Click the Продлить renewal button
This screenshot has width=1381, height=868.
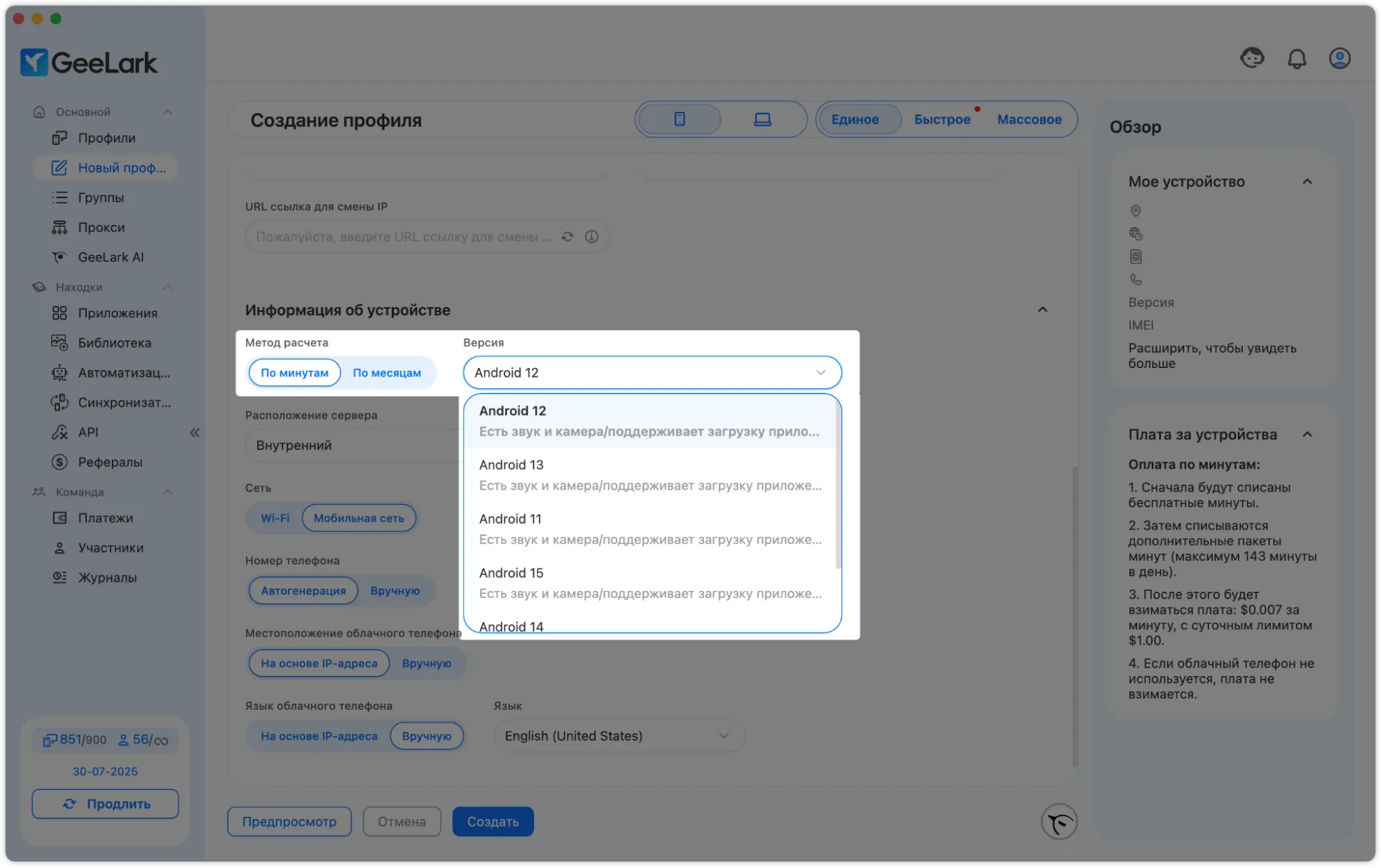click(x=105, y=804)
